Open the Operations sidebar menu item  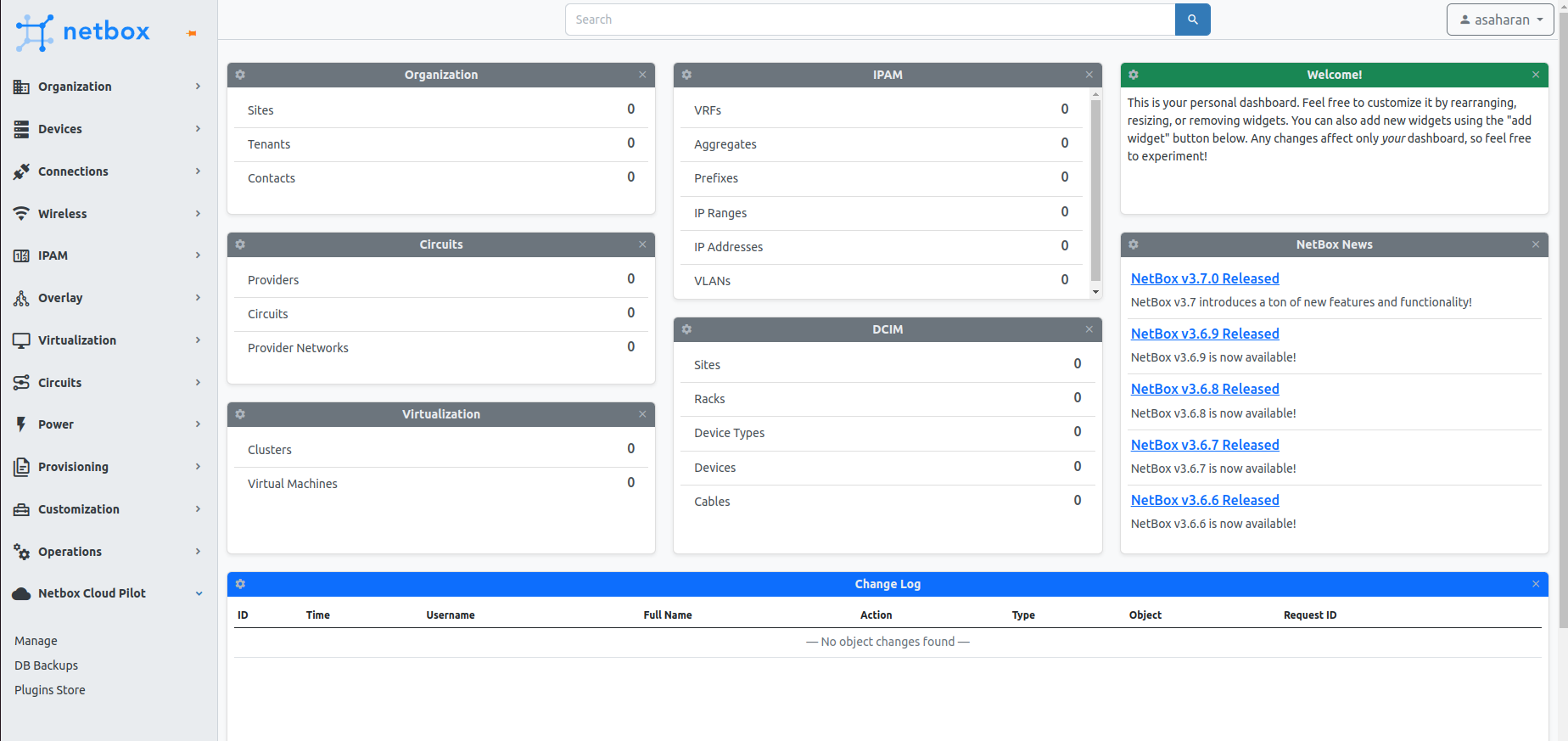pos(109,552)
